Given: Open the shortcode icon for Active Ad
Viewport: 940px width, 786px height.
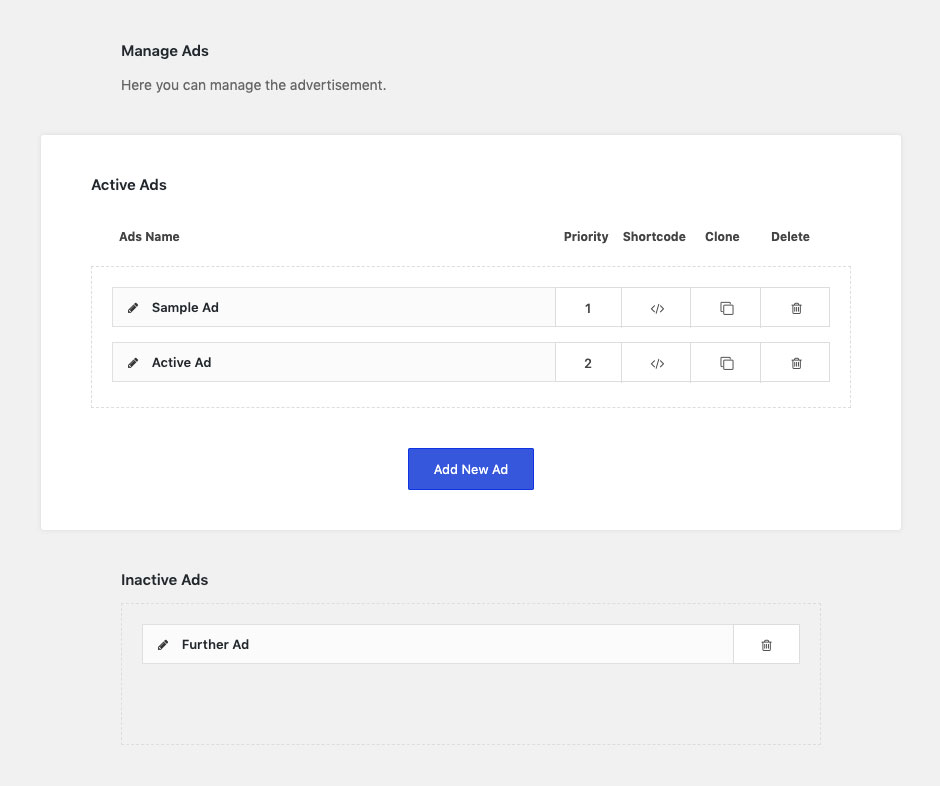Looking at the screenshot, I should (x=657, y=363).
